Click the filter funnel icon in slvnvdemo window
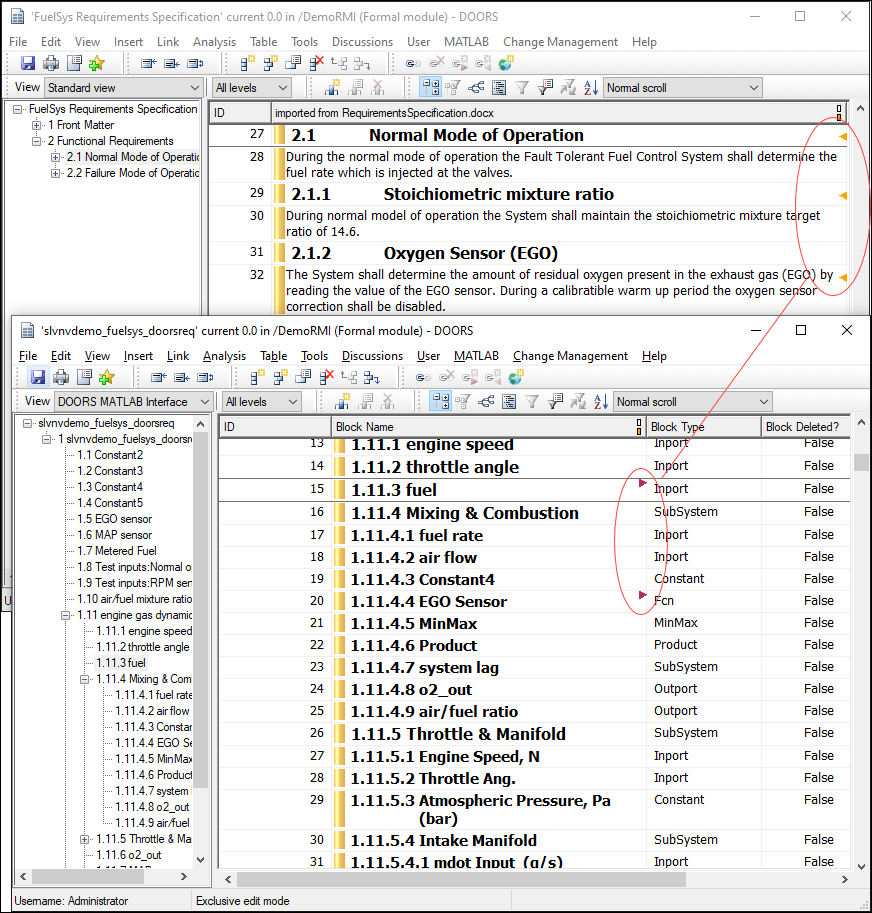This screenshot has height=913, width=872. click(531, 401)
